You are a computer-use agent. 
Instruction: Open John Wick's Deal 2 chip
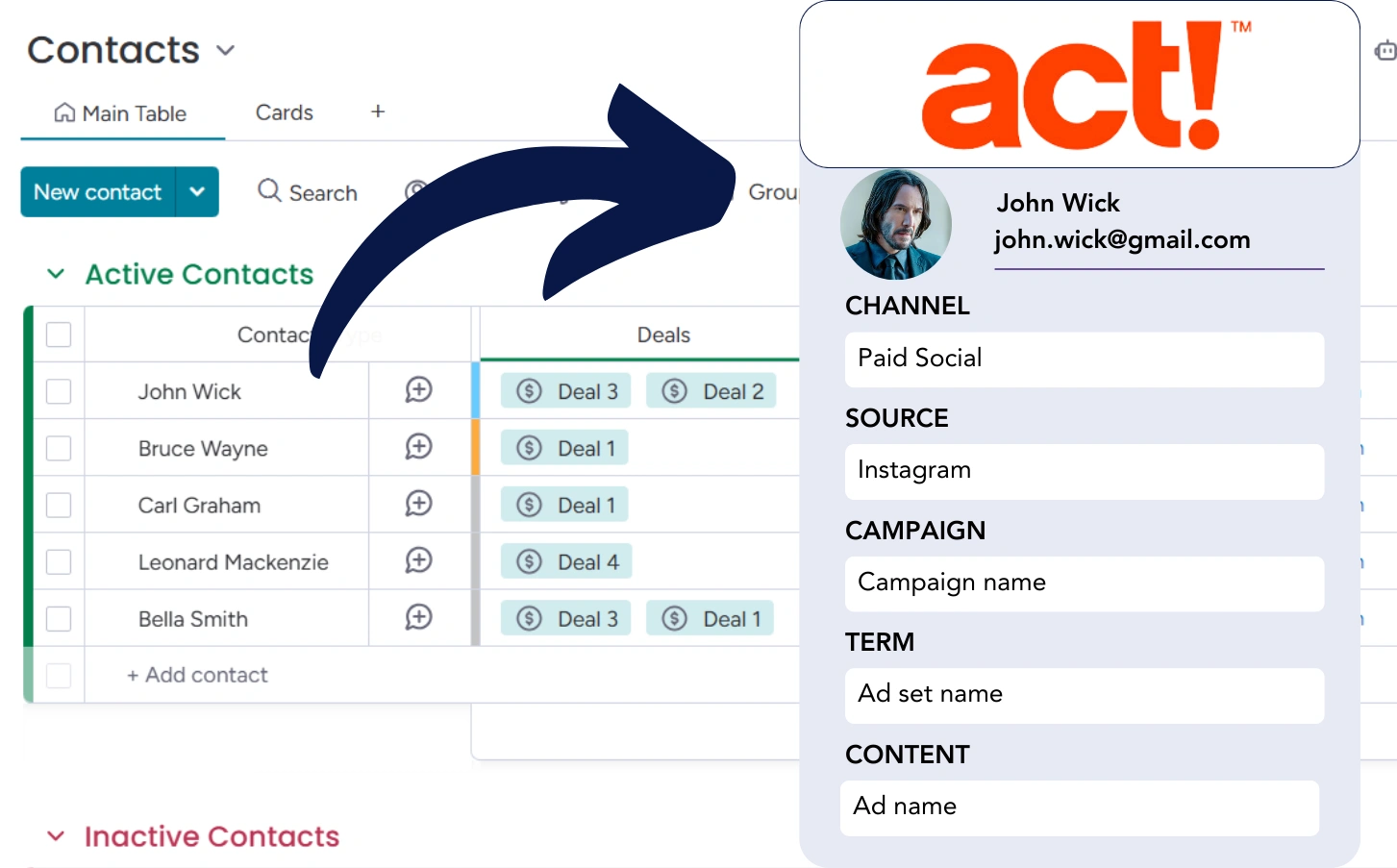click(x=711, y=391)
